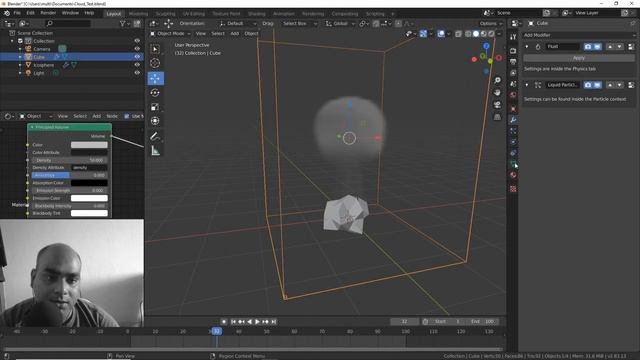Collapse the Fluid modifier panel
Screen dimensions: 640x360
click(x=527, y=47)
